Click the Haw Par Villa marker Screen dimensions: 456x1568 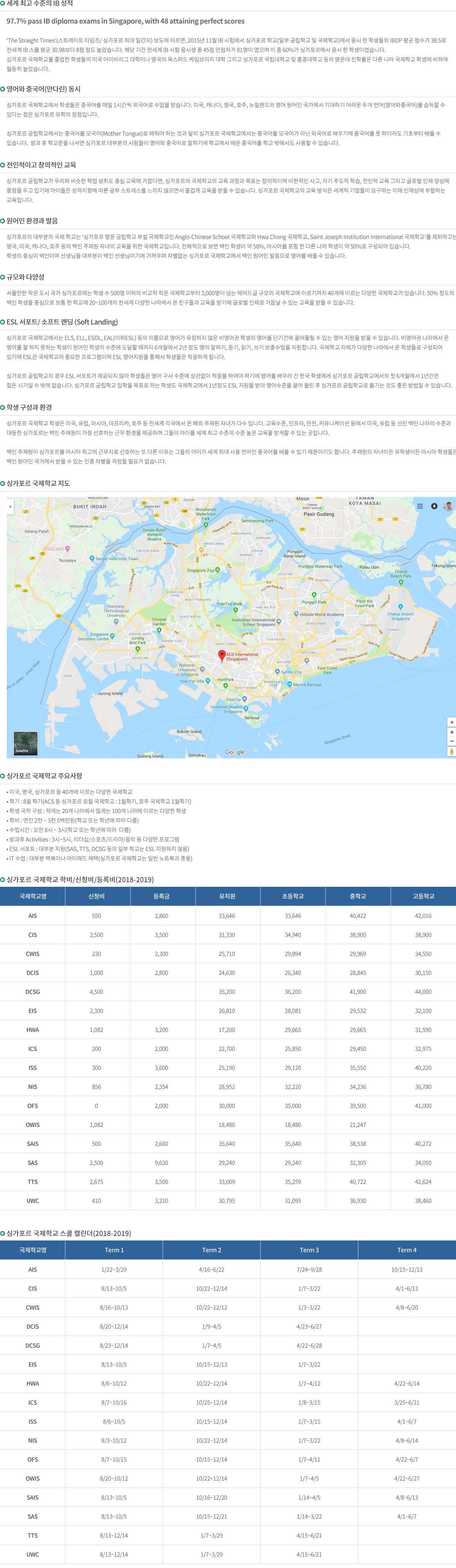(208, 680)
